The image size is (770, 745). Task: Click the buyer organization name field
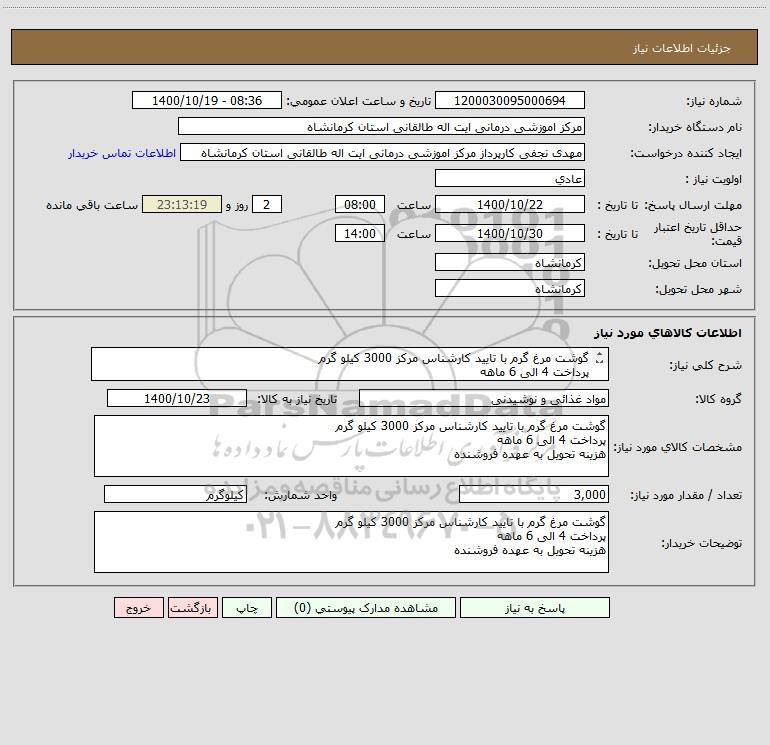pos(381,126)
